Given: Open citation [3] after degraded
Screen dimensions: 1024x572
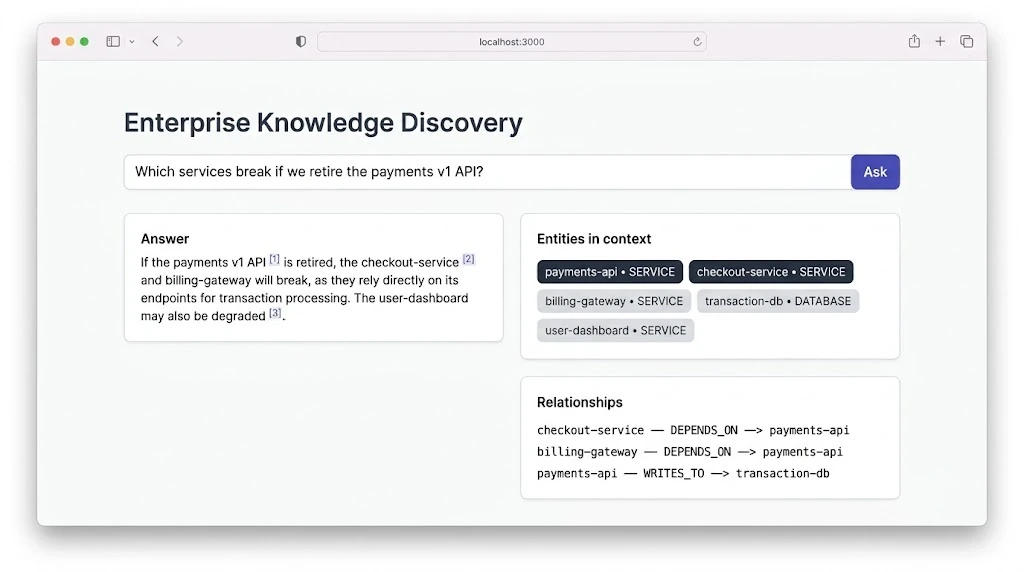Looking at the screenshot, I should [275, 313].
